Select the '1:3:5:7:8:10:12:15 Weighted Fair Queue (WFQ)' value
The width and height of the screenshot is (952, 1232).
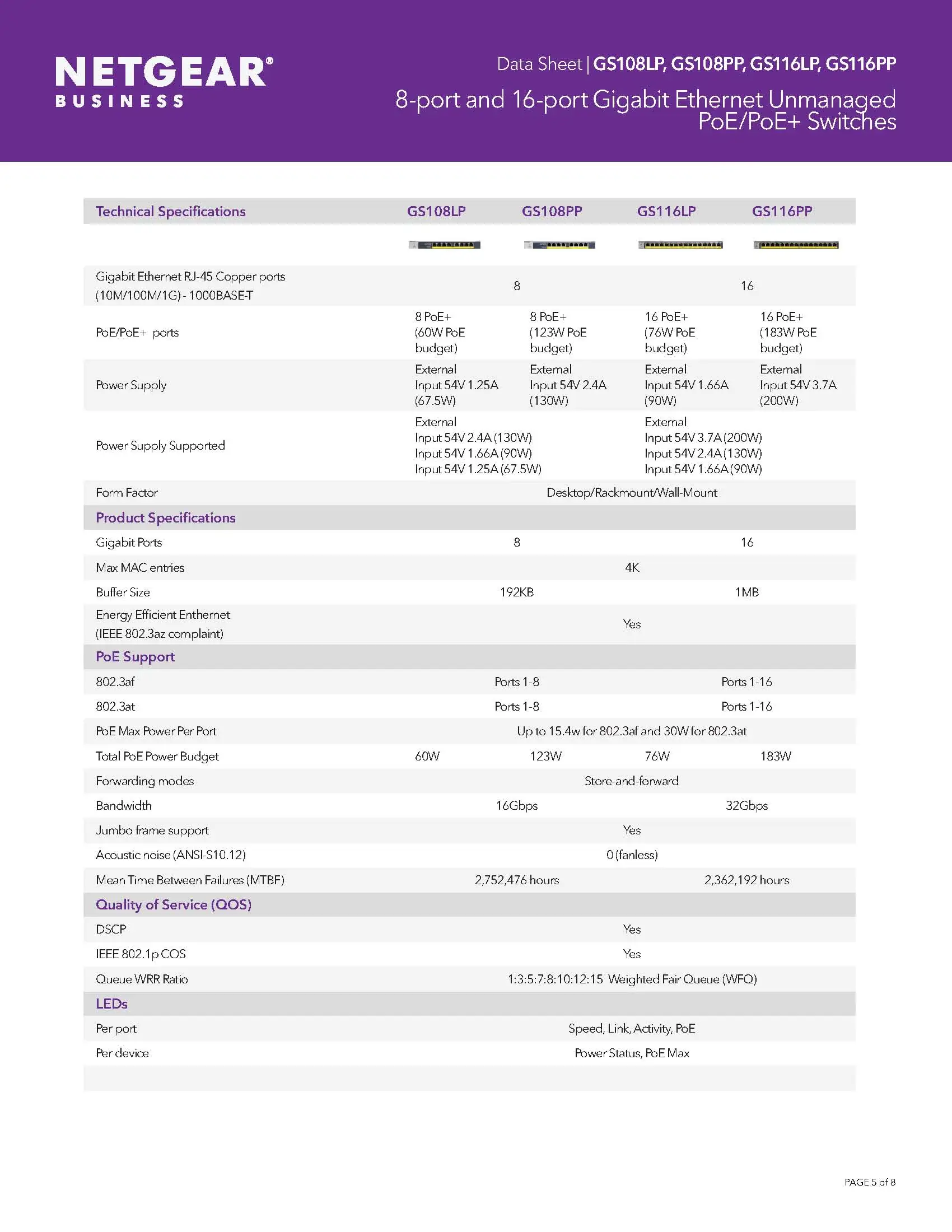click(x=632, y=979)
